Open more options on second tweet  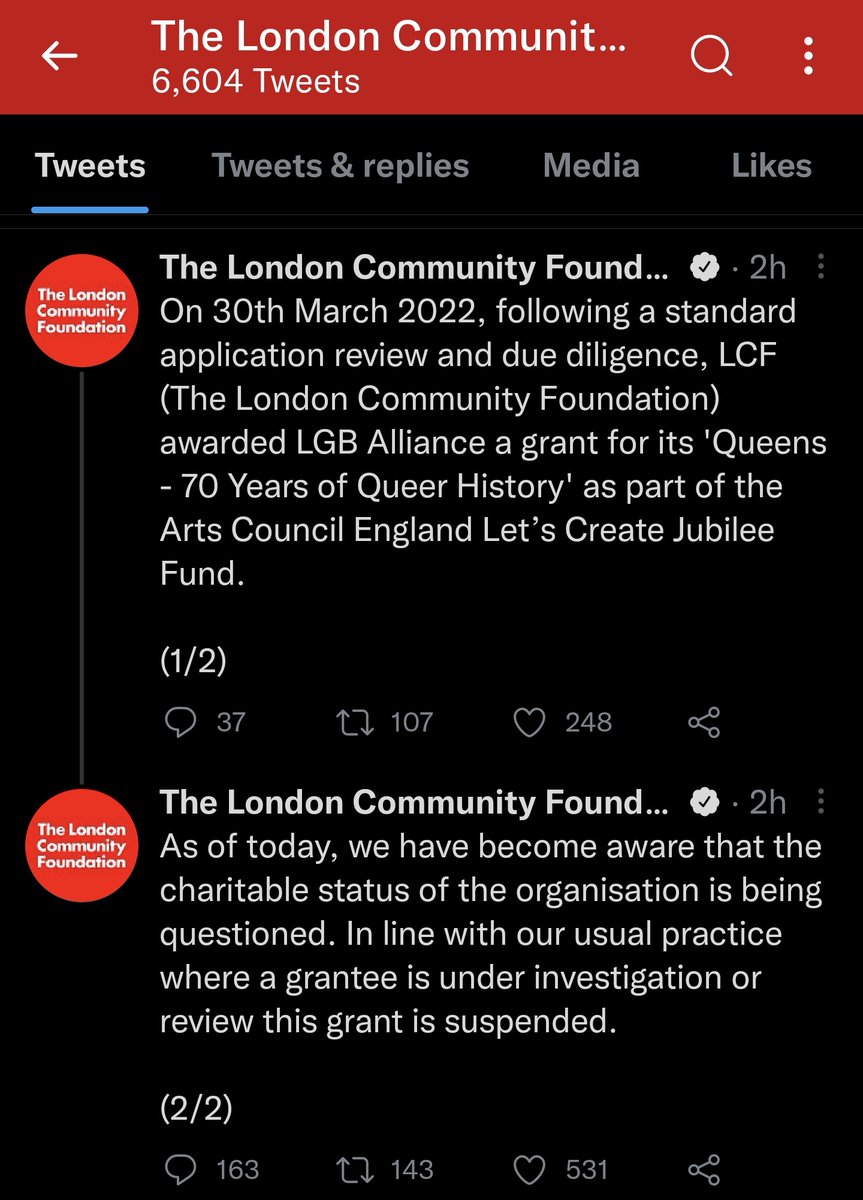[x=821, y=802]
